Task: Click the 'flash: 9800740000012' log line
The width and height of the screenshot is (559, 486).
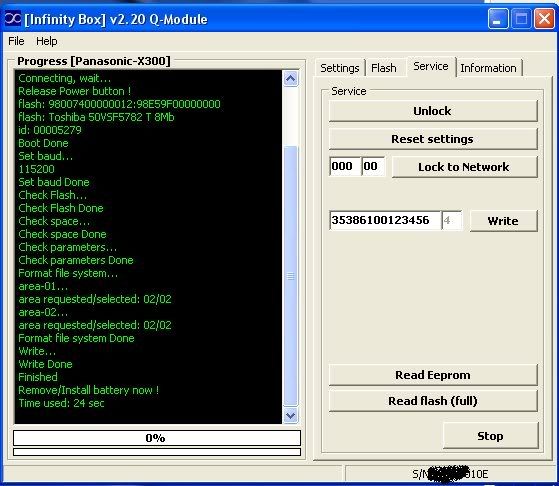Action: 119,104
